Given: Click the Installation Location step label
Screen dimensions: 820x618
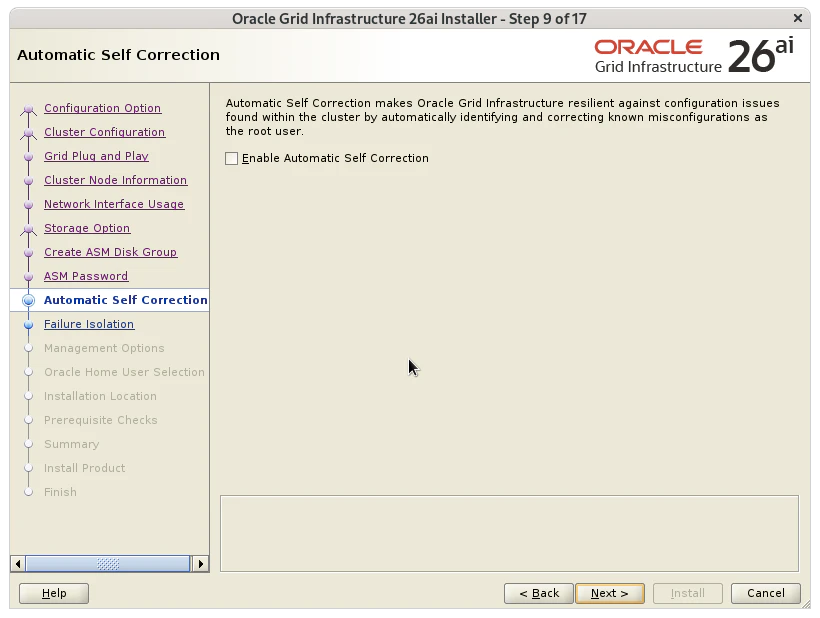Looking at the screenshot, I should pyautogui.click(x=100, y=396).
